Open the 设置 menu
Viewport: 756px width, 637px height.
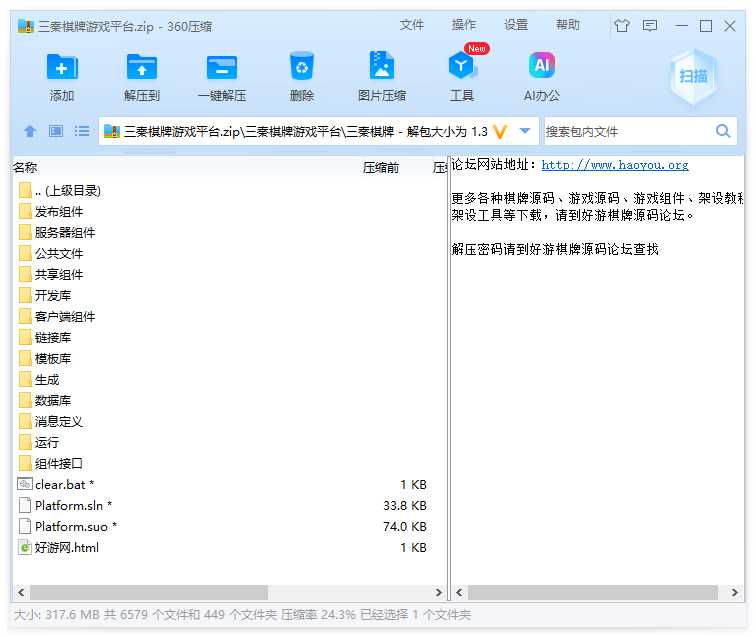[x=516, y=25]
